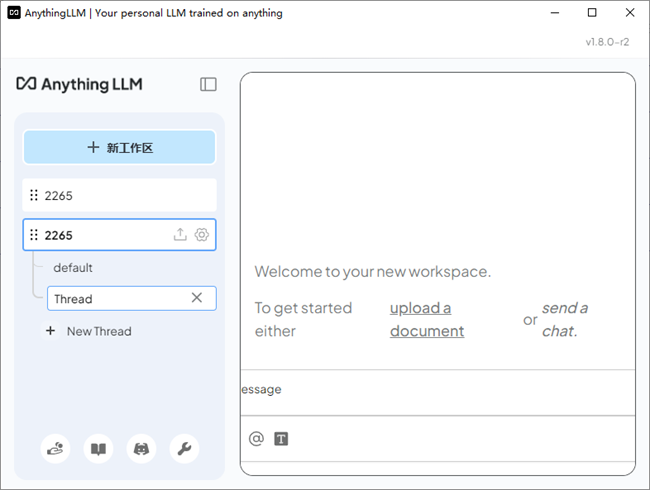Click the 新工作区 new workspace button
Viewport: 650px width, 490px height.
tap(119, 147)
